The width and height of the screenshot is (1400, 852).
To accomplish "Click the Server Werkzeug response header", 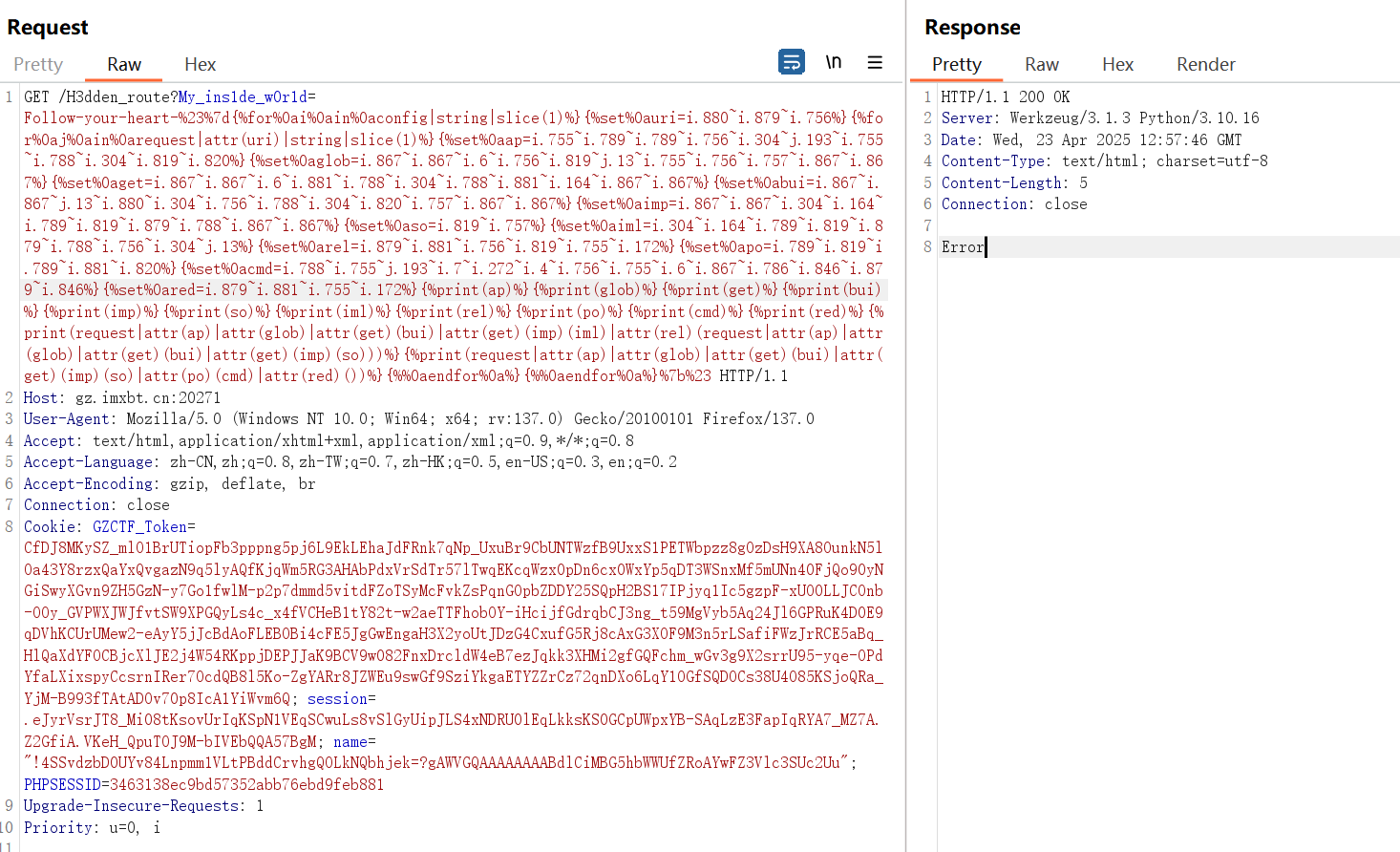I will click(1100, 117).
